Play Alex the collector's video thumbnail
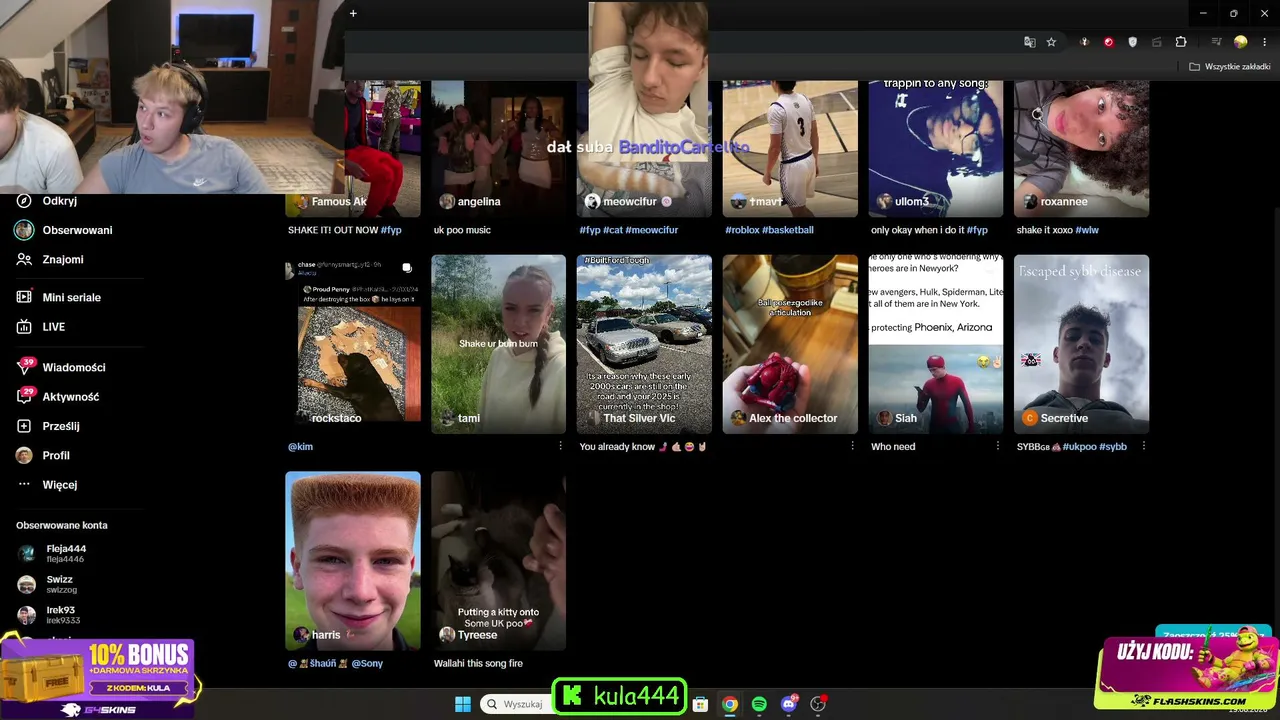The image size is (1280, 720). [x=790, y=344]
